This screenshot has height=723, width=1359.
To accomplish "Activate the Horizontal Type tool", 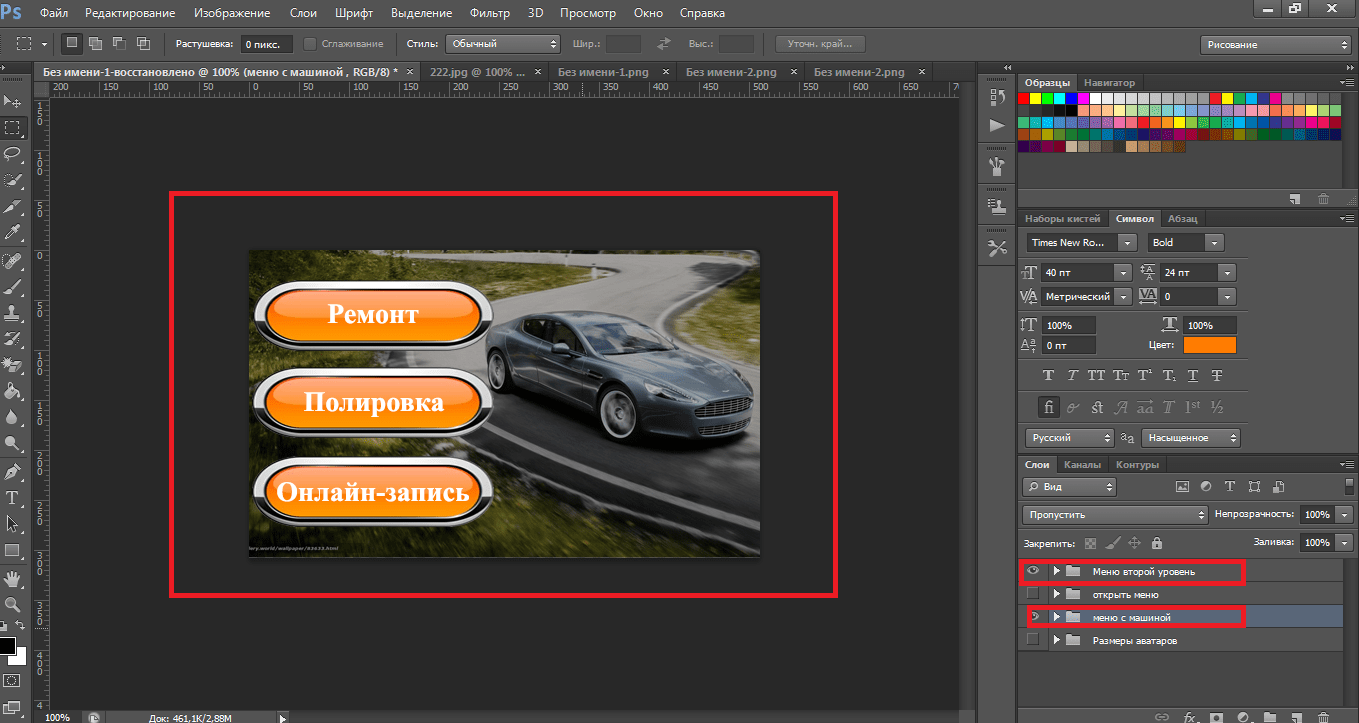I will pyautogui.click(x=13, y=497).
